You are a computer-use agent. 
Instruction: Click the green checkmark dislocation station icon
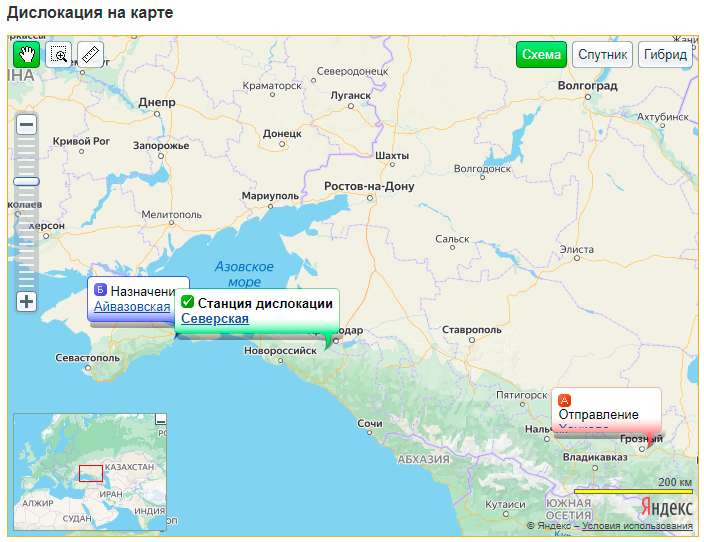pyautogui.click(x=187, y=303)
